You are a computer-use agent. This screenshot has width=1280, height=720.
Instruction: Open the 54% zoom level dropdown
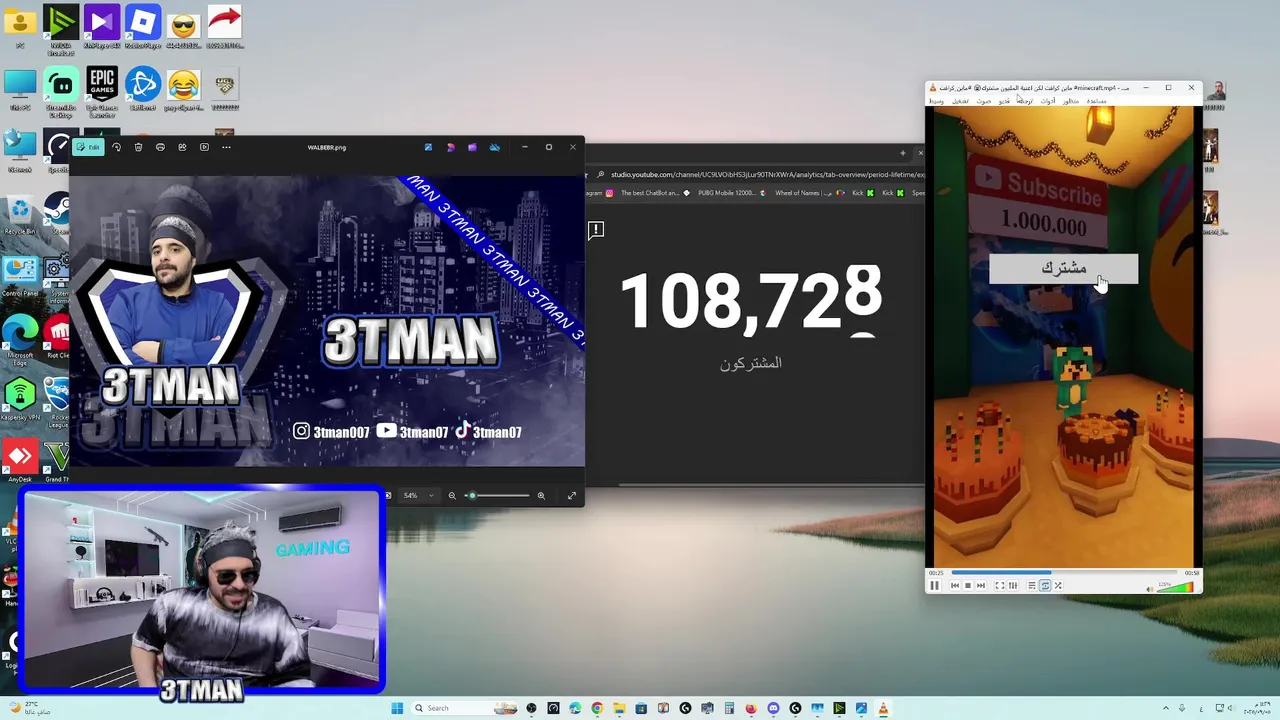[418, 495]
